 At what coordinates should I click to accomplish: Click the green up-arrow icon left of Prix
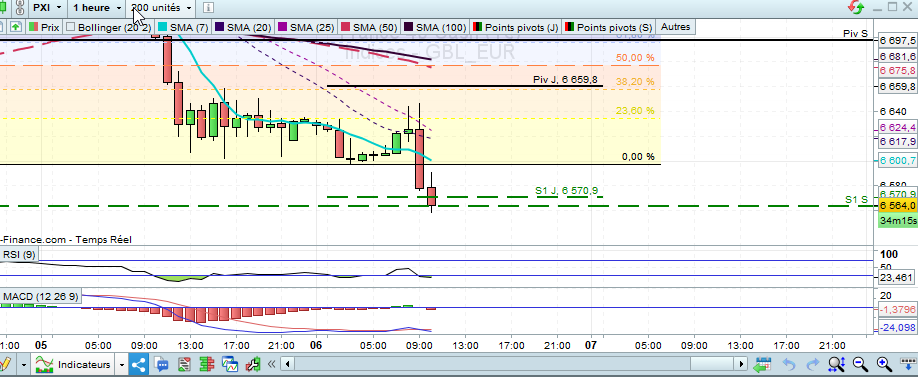point(16,27)
